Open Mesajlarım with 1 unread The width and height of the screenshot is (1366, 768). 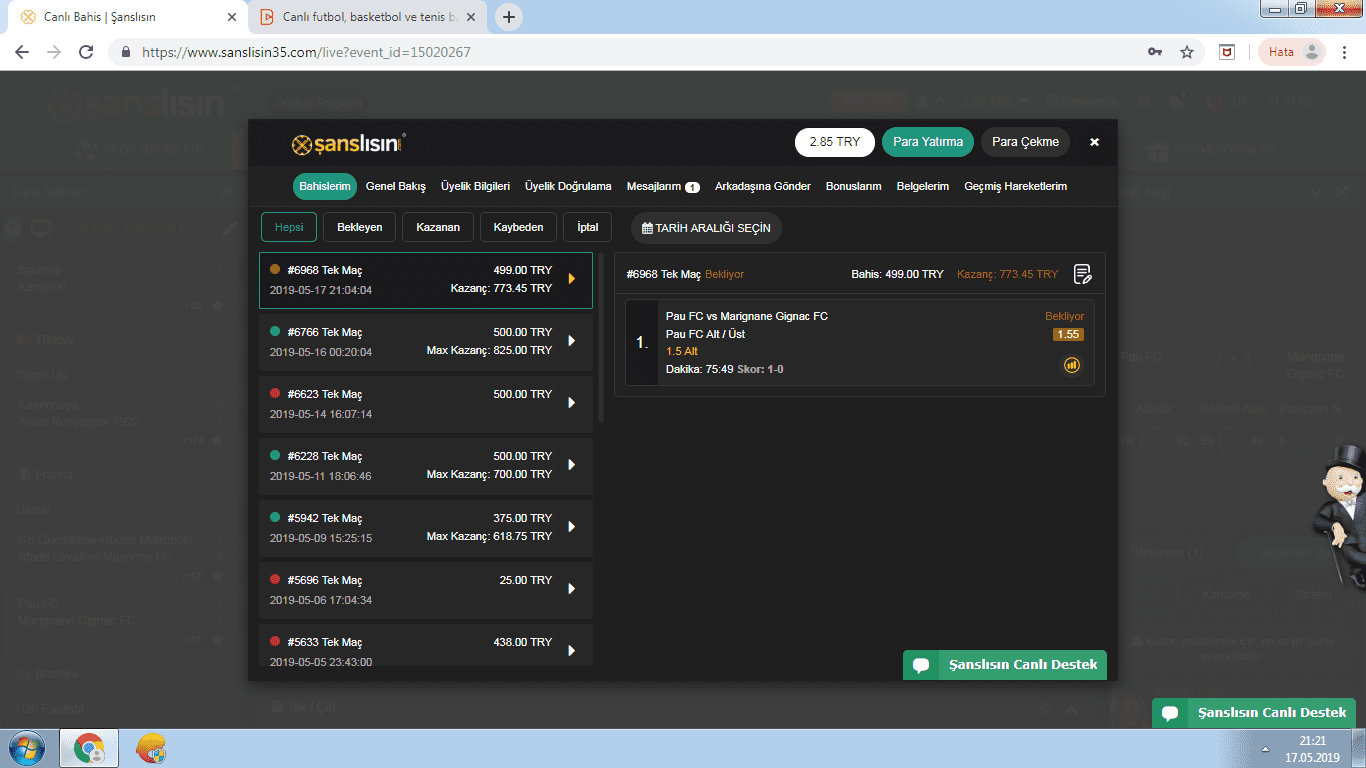pos(663,186)
